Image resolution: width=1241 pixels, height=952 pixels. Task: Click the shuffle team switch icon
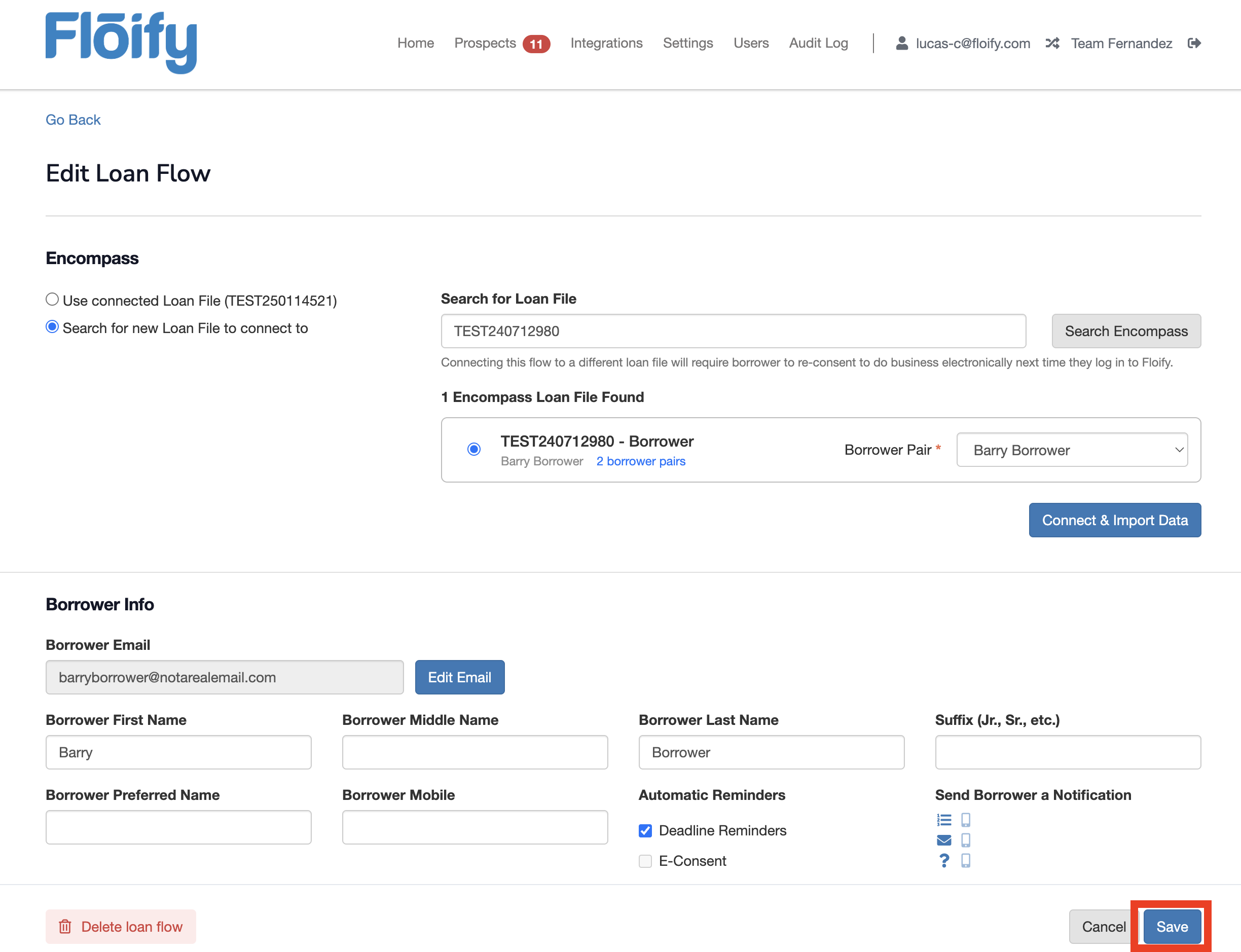[x=1052, y=43]
